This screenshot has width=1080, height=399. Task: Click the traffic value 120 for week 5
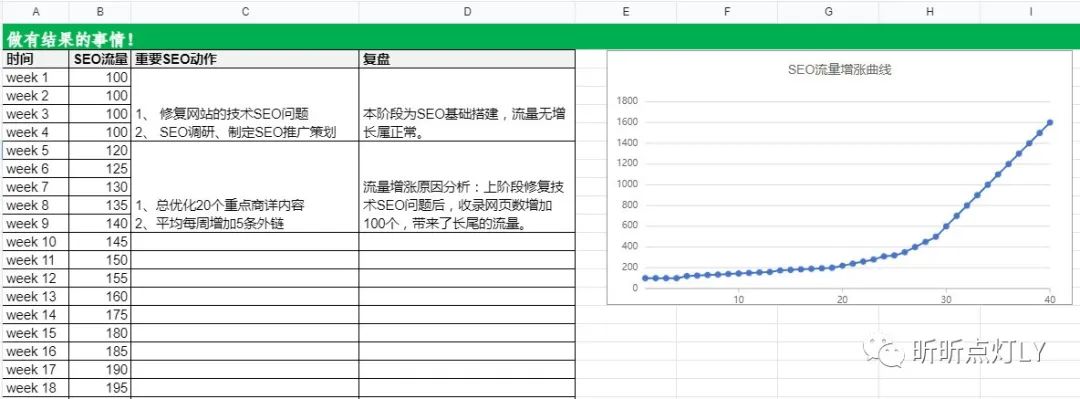coord(101,151)
